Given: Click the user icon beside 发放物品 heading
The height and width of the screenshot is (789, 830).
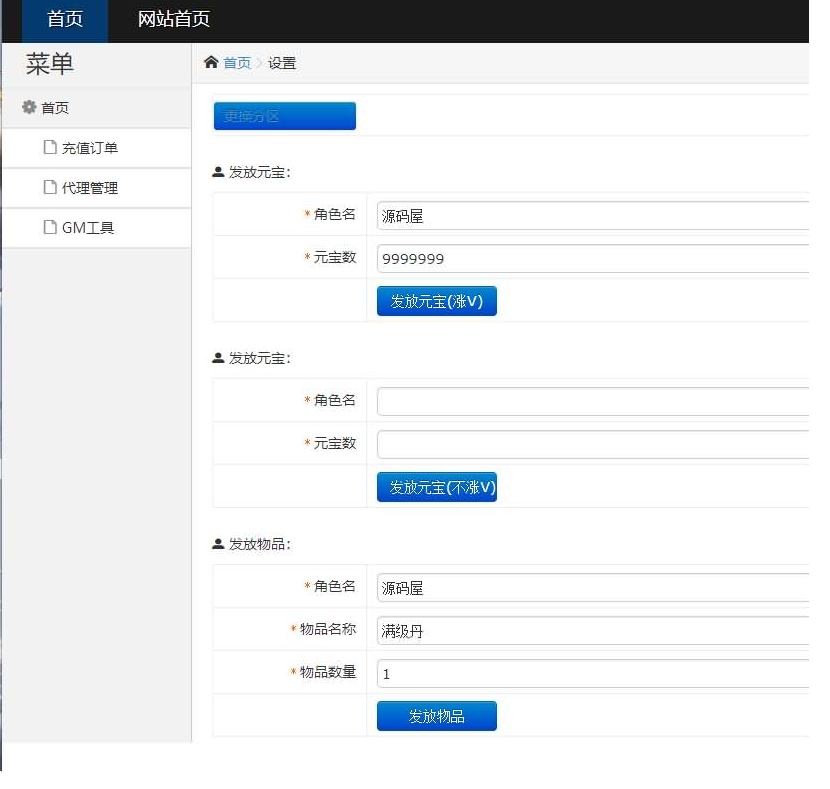Looking at the screenshot, I should 219,545.
